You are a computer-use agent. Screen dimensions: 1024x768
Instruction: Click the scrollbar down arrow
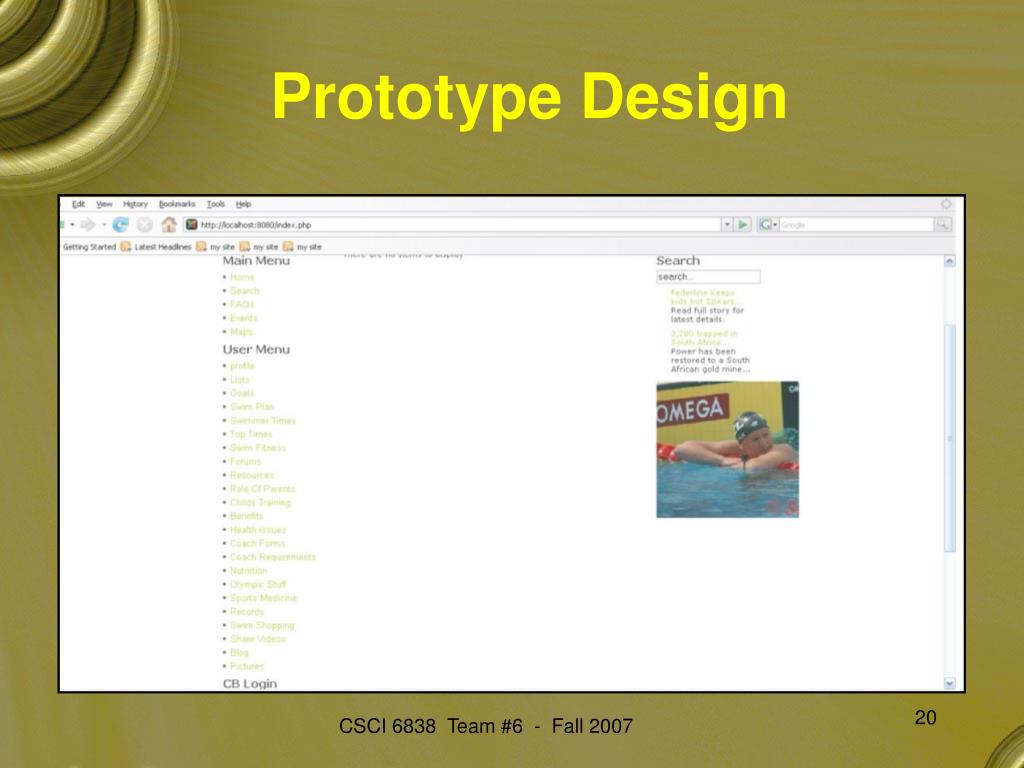pyautogui.click(x=950, y=683)
